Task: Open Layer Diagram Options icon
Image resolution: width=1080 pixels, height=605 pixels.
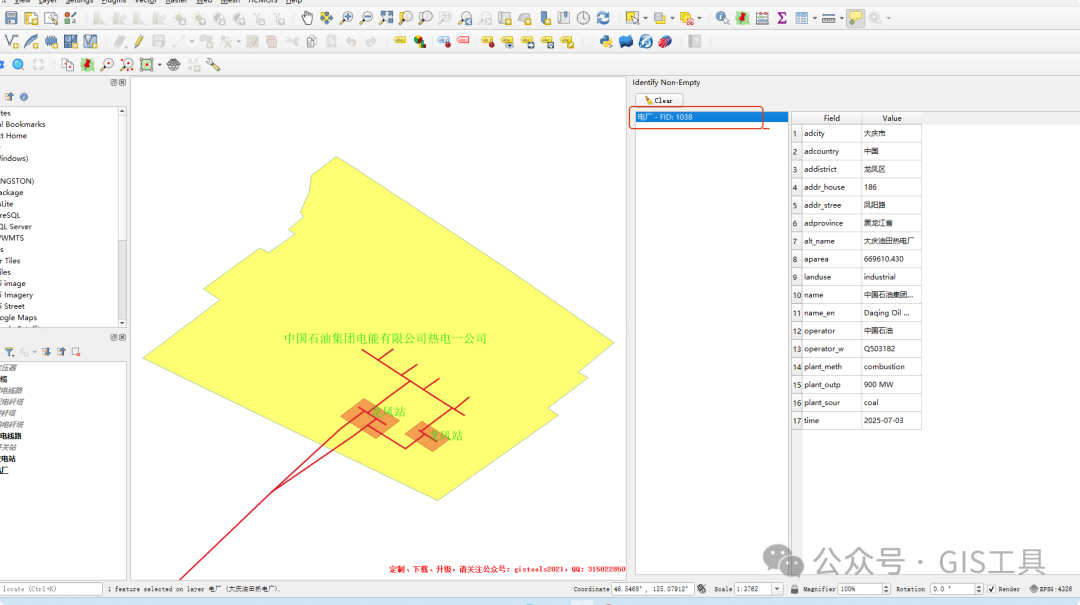Action: 419,42
